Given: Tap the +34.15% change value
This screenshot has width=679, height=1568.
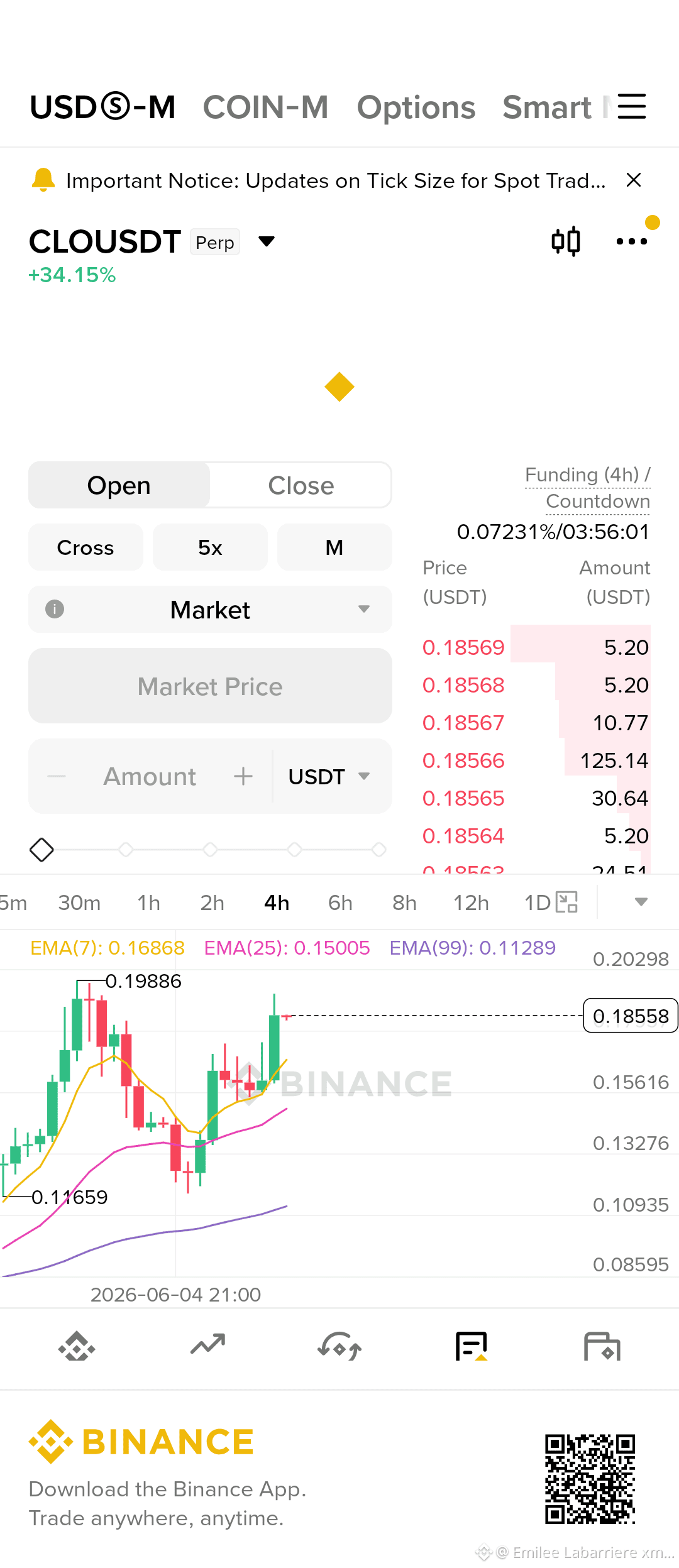Looking at the screenshot, I should pos(72,275).
